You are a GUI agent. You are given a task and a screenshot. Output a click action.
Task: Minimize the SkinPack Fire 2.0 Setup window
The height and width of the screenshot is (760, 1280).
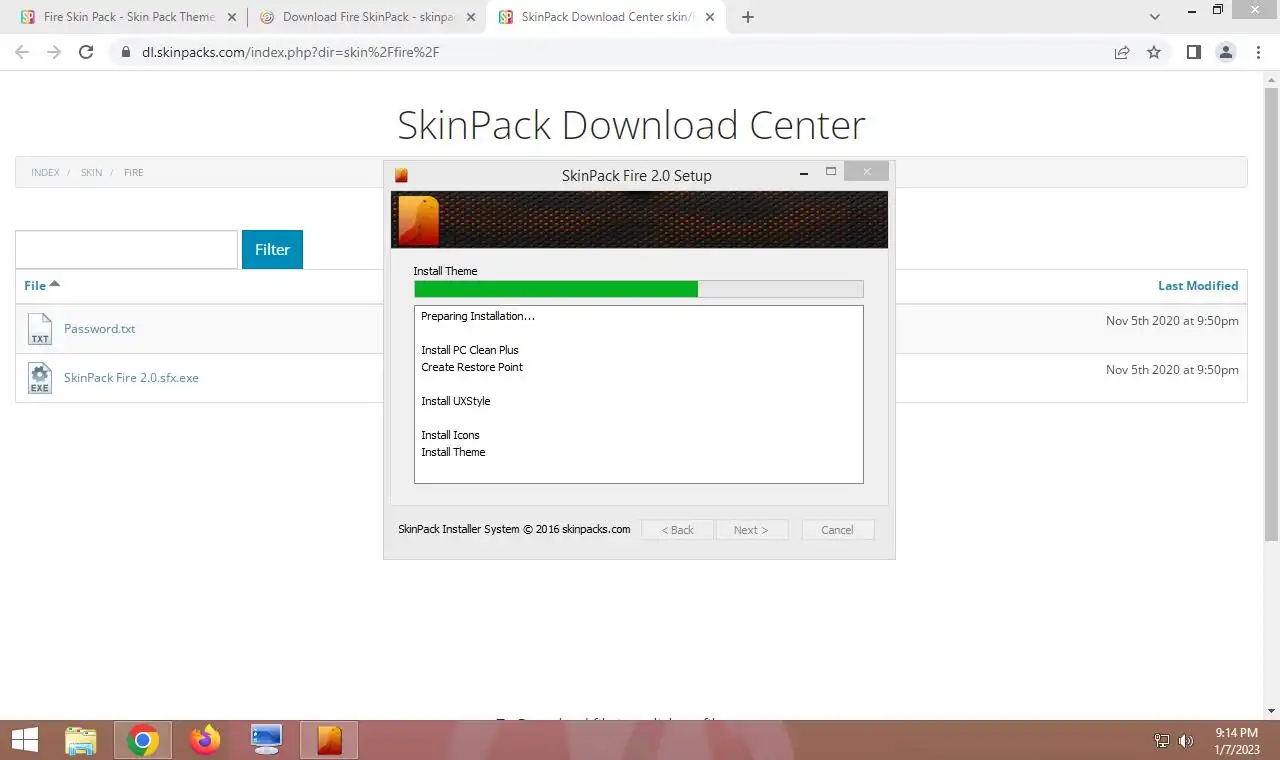[x=805, y=173]
